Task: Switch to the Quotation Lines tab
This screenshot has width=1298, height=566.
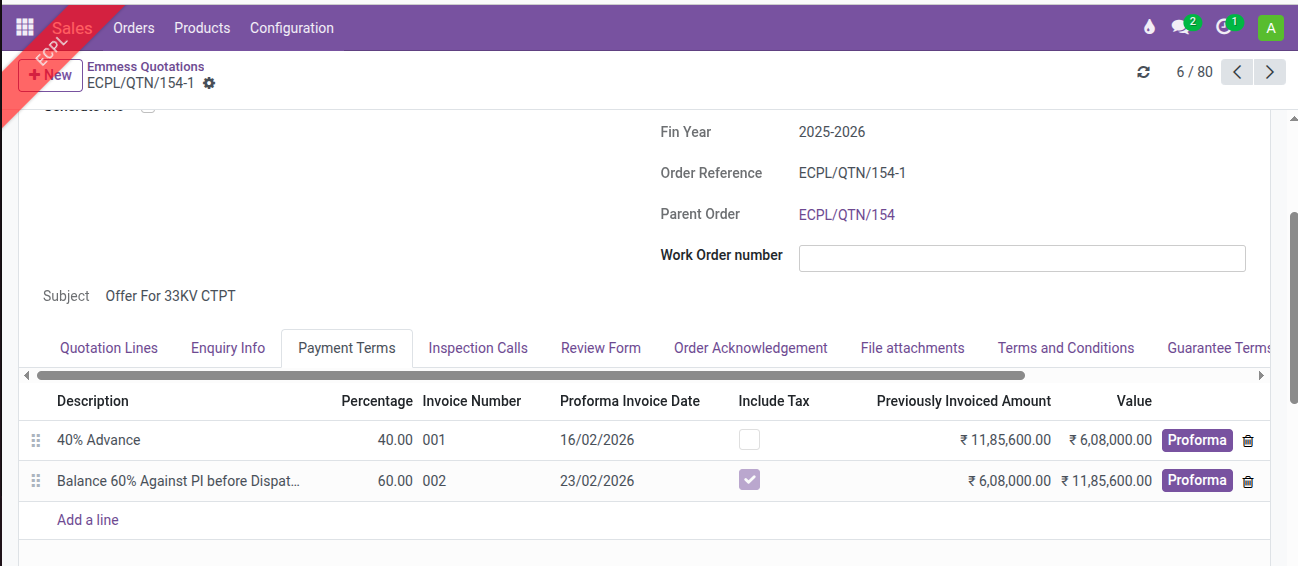Action: click(109, 348)
